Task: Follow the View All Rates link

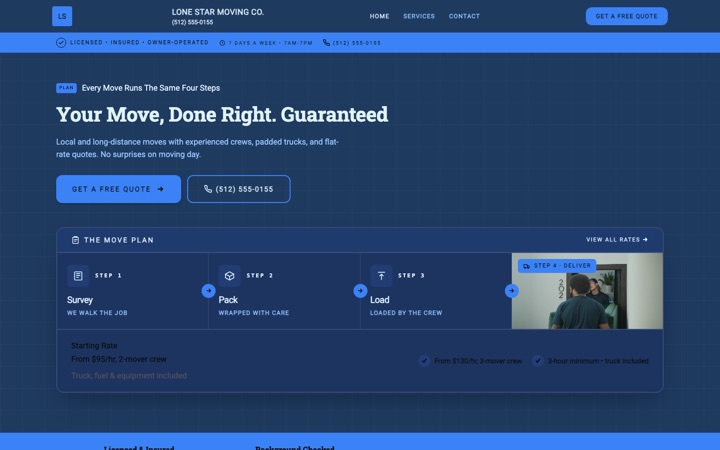Action: 617,240
